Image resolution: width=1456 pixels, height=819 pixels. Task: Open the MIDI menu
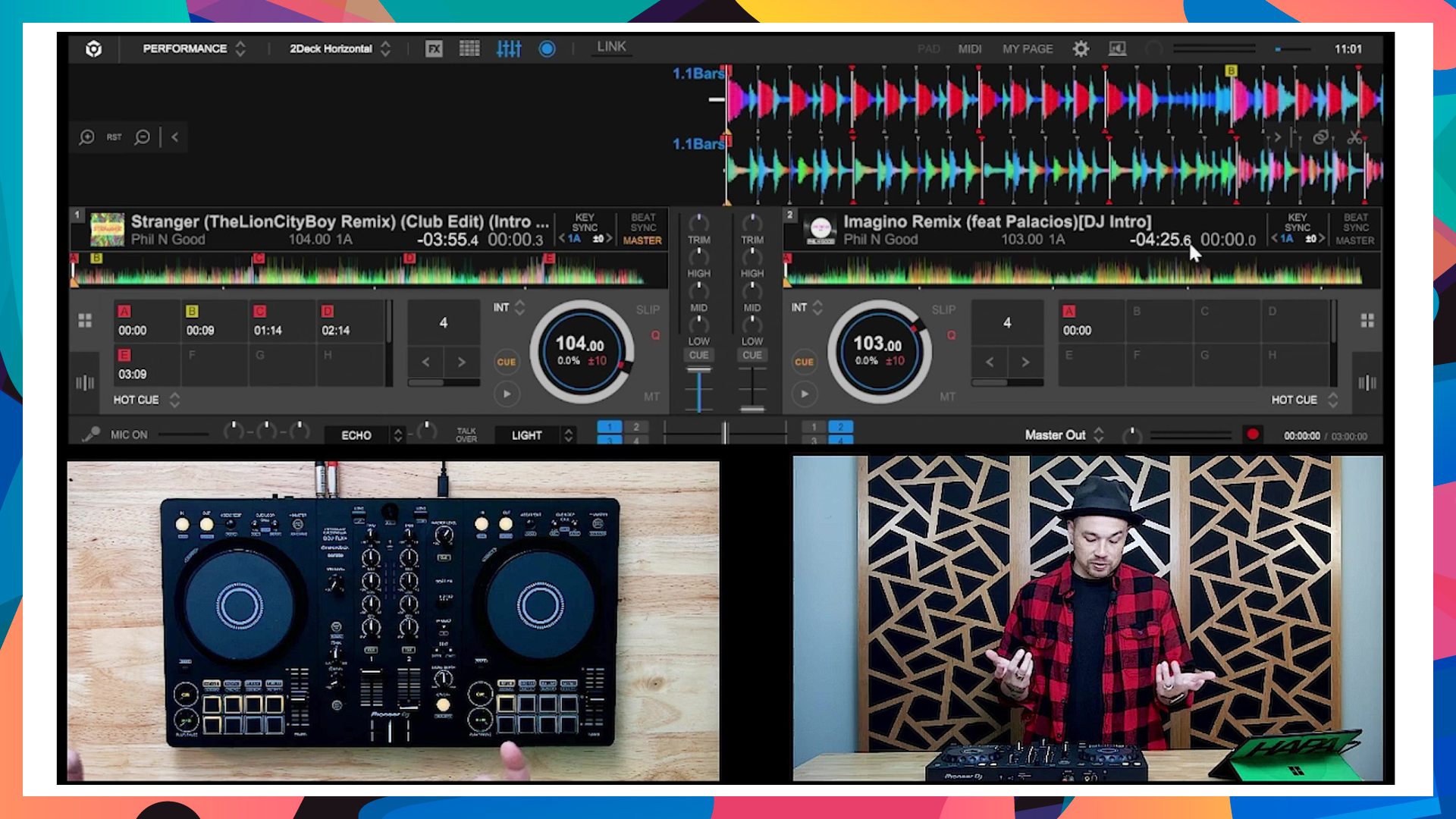click(969, 49)
